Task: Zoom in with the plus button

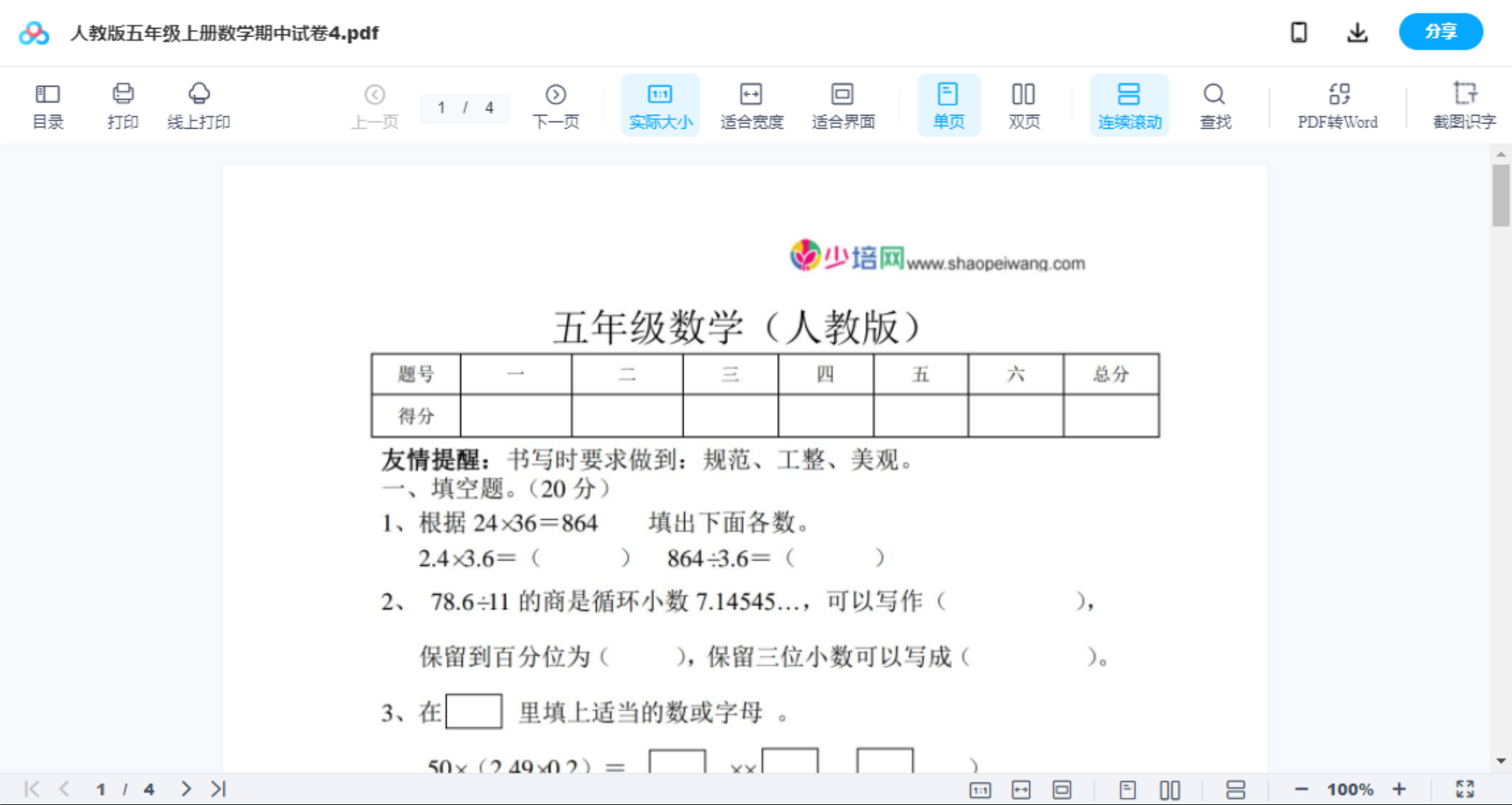Action: tap(1400, 789)
